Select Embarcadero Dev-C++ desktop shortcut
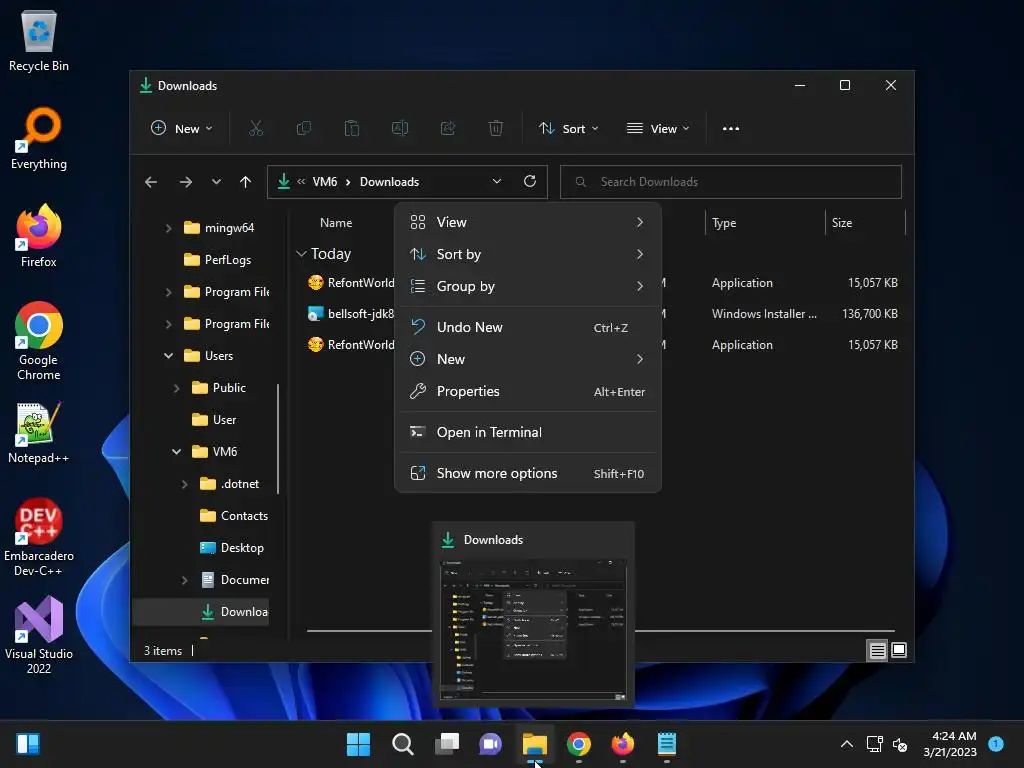The width and height of the screenshot is (1024, 768). coord(39,537)
